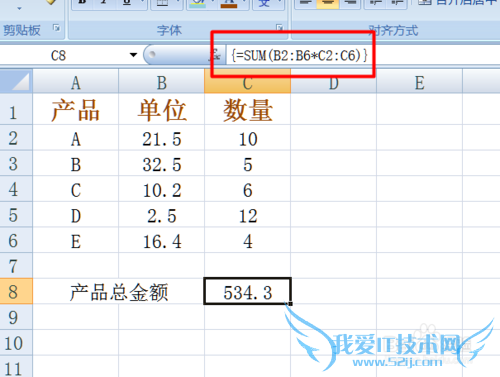
Task: Click the formula bar round resize handle
Action: [x=152, y=54]
